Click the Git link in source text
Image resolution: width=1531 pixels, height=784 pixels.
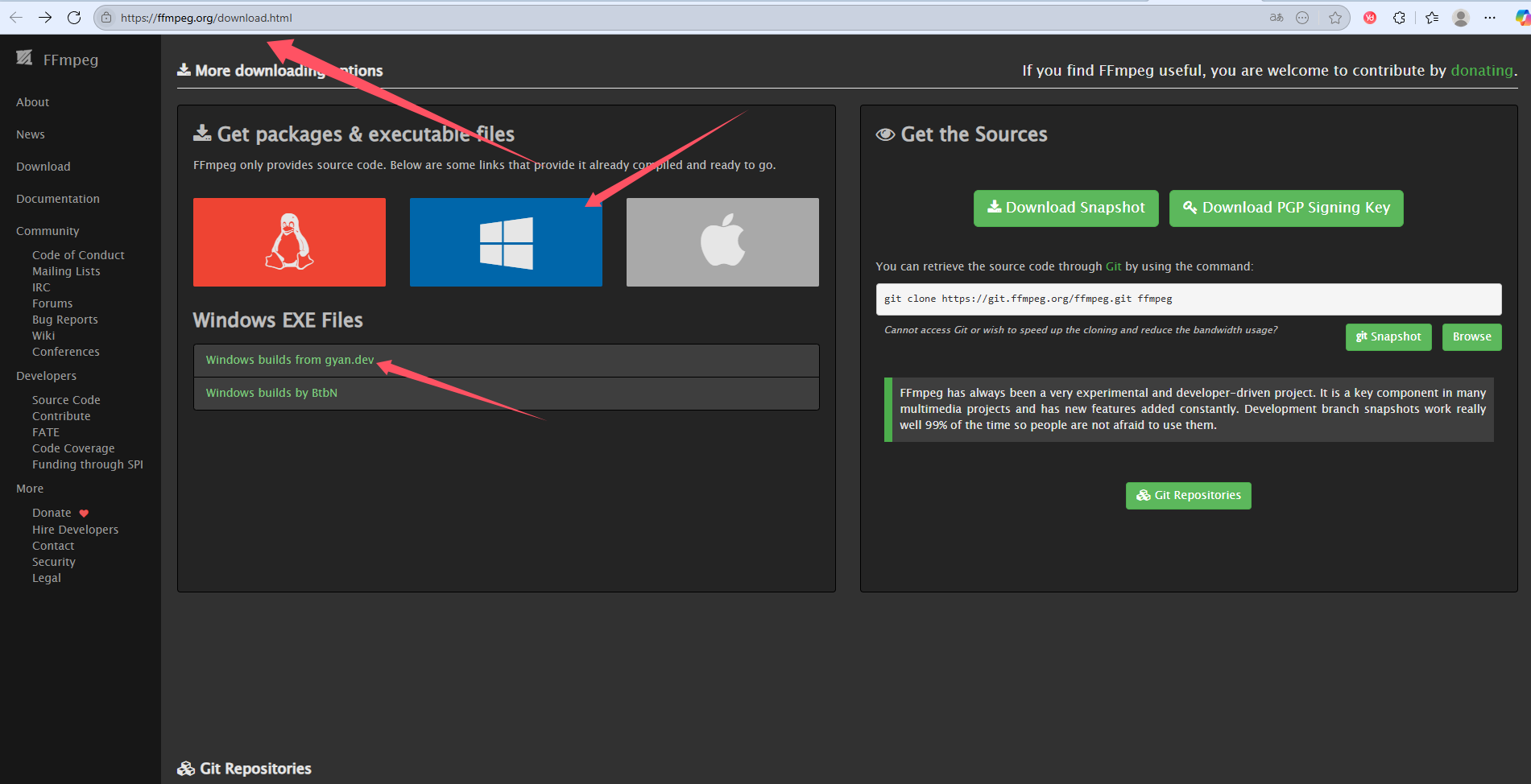click(x=1113, y=266)
